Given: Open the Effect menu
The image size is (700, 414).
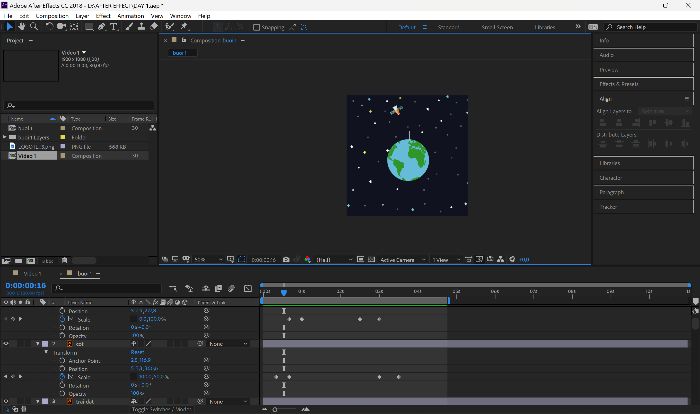Looking at the screenshot, I should tap(103, 16).
